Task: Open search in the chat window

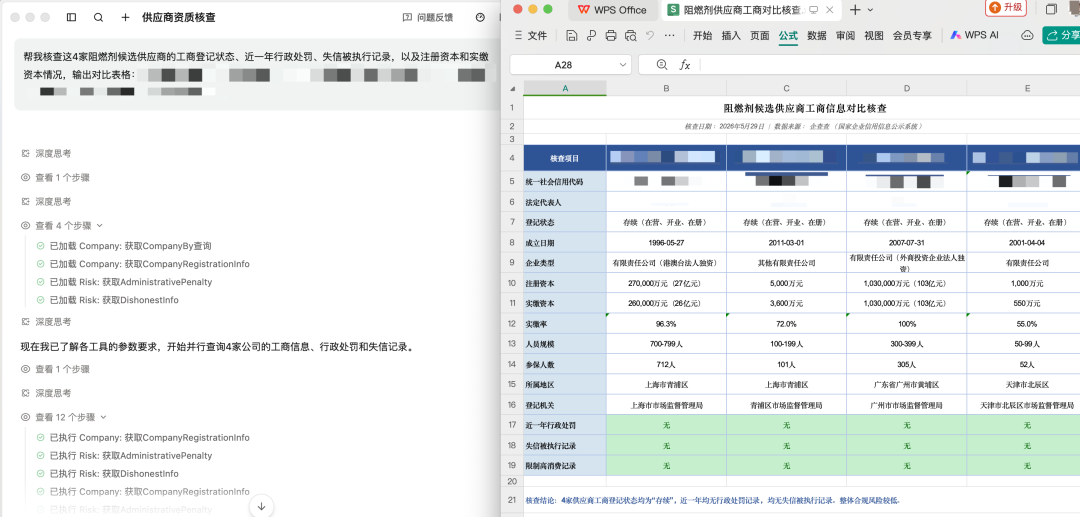Action: click(98, 17)
